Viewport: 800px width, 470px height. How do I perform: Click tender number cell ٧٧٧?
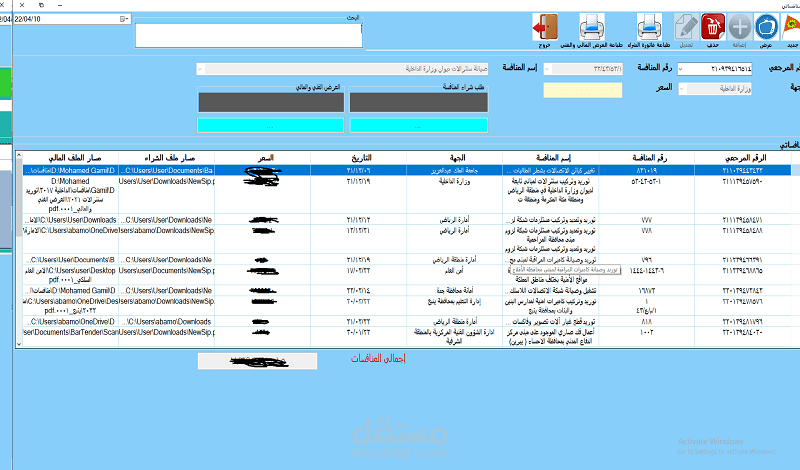pyautogui.click(x=646, y=220)
